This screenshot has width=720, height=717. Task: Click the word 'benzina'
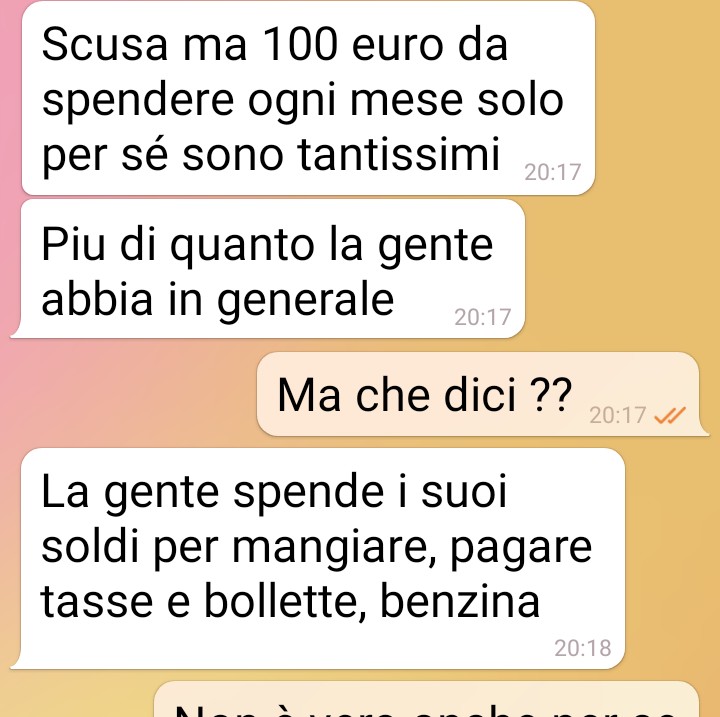point(460,601)
